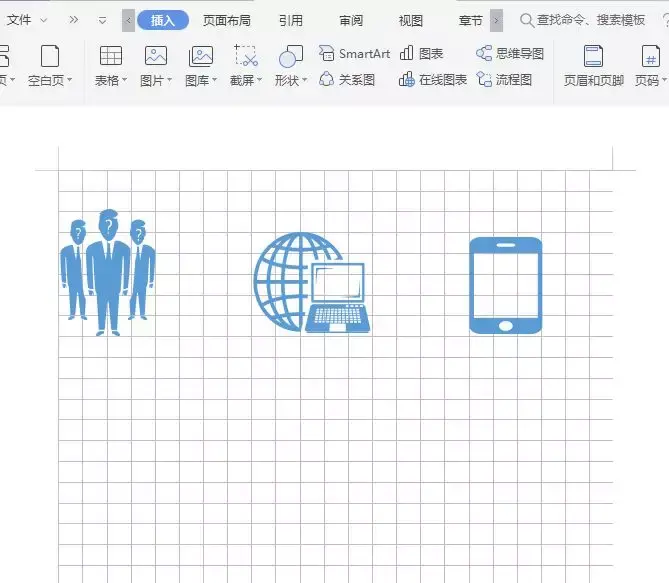This screenshot has width=669, height=583.
Task: Expand the 截屏 dropdown arrow
Action: [x=259, y=80]
